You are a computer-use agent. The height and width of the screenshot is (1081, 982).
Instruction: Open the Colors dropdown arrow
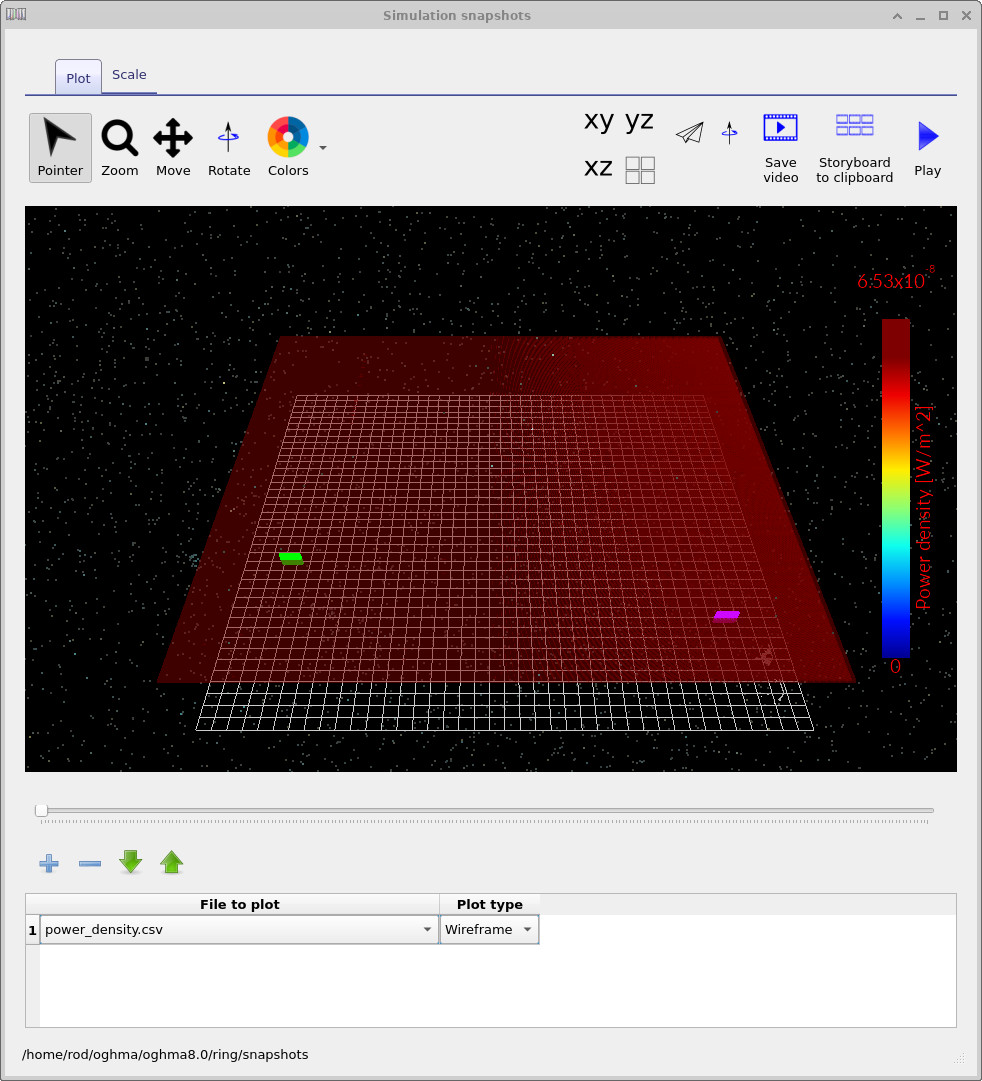click(x=322, y=147)
